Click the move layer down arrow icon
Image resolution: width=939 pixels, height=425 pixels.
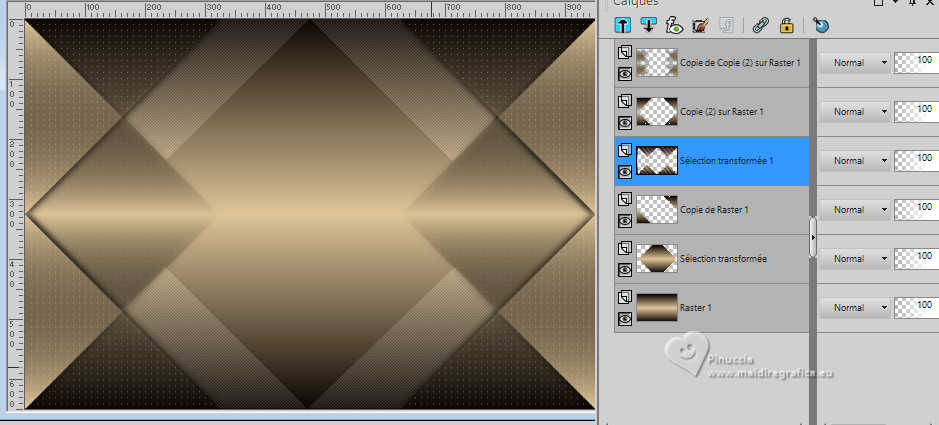click(x=649, y=26)
